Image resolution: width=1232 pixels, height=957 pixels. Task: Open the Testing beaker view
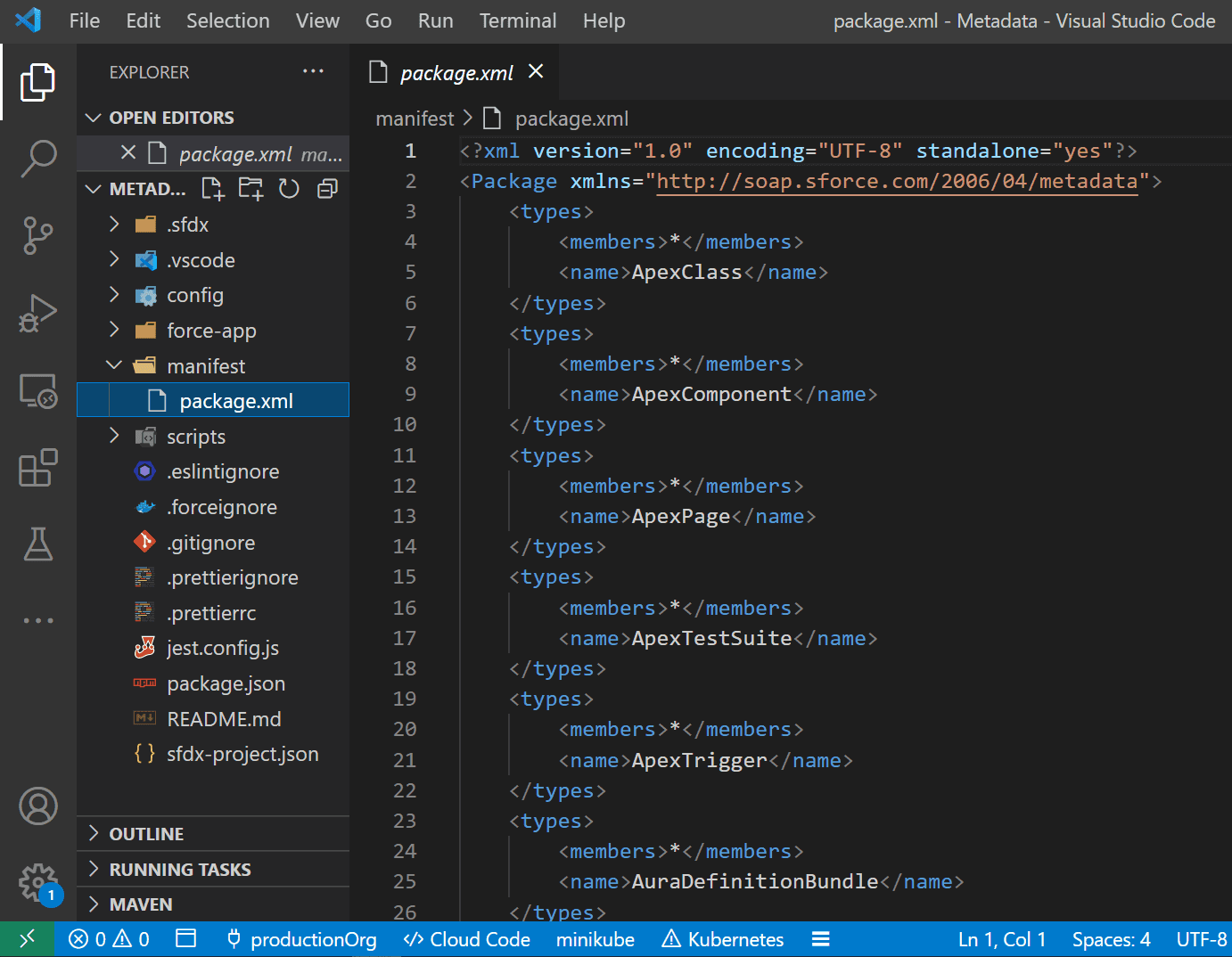[37, 544]
